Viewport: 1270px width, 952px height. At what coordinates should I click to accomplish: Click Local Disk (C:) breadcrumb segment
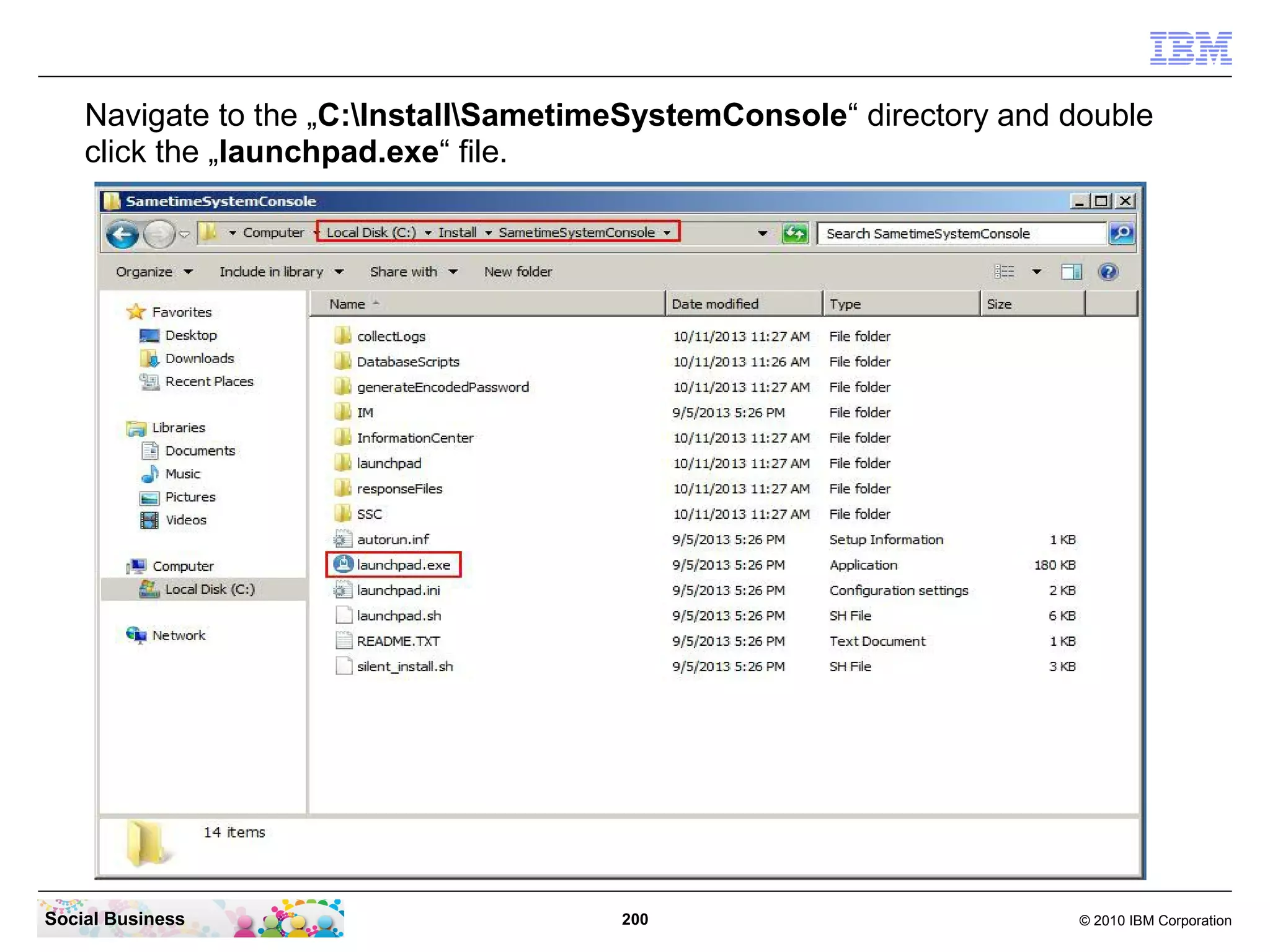pos(371,232)
